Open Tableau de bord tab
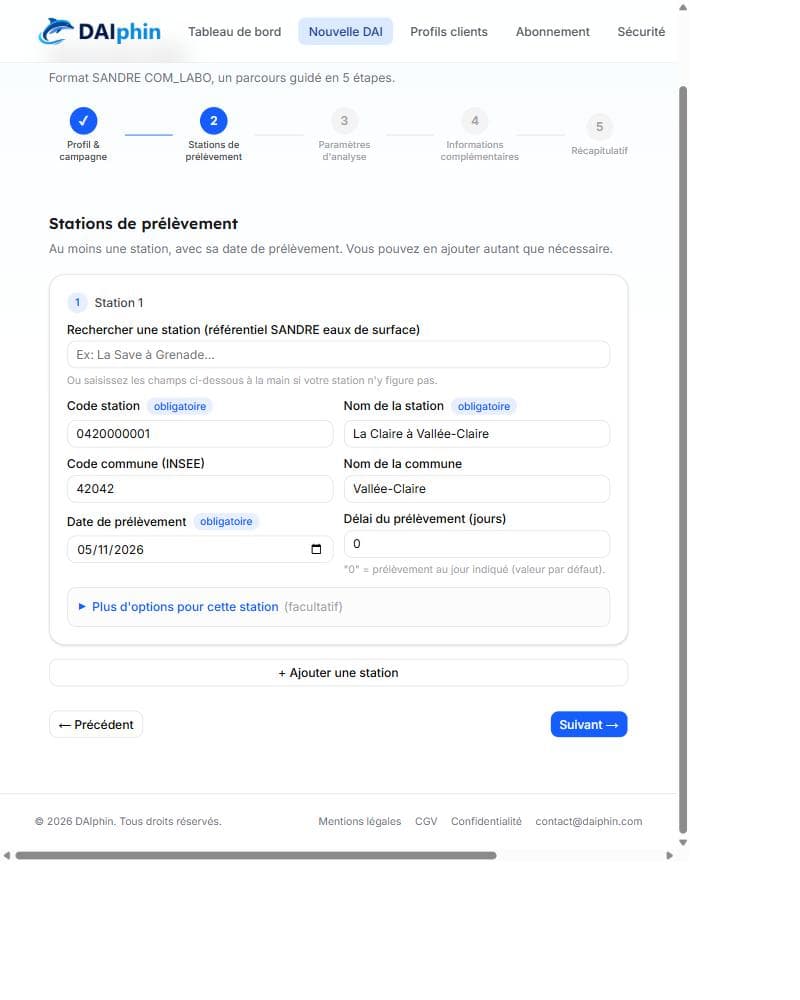This screenshot has height=1000, width=800. coord(234,32)
